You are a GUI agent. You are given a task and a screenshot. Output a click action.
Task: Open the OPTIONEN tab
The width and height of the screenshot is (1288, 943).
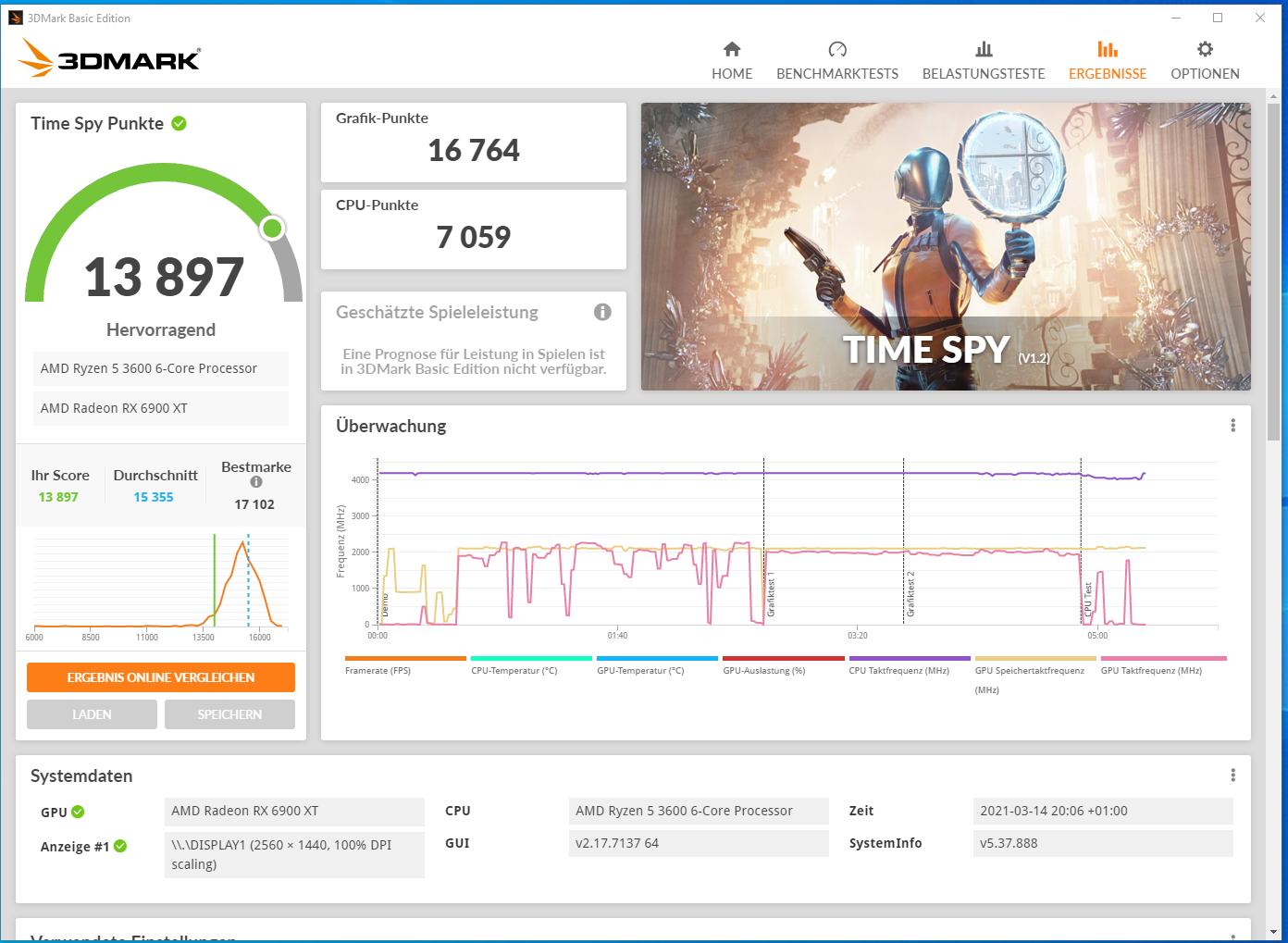(x=1205, y=61)
